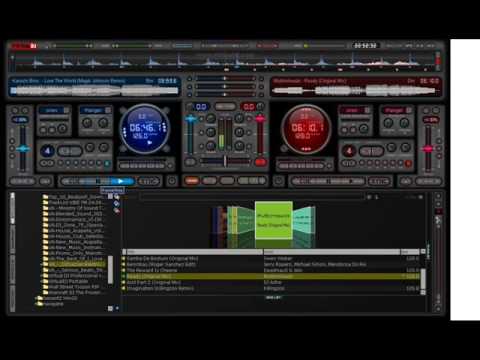Click the left deck pitch percentage readout
Screen dimensions: 480x360
(20, 120)
